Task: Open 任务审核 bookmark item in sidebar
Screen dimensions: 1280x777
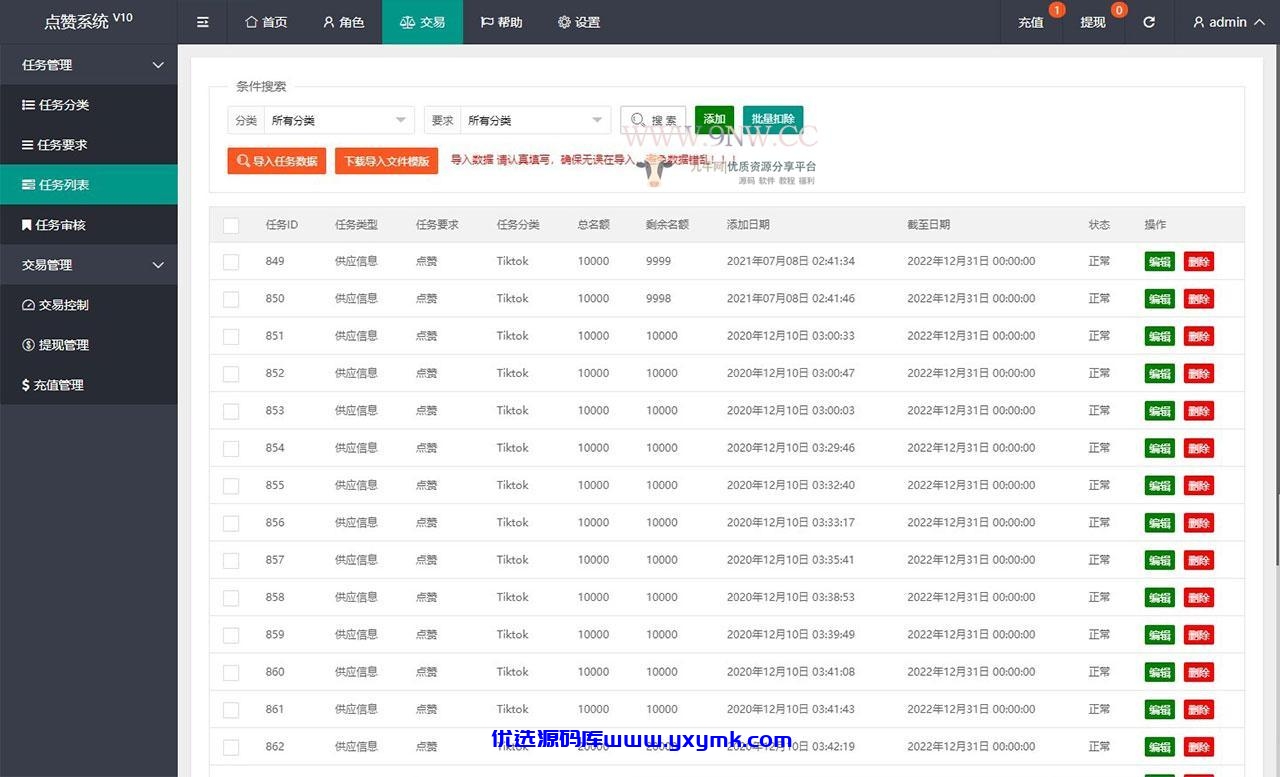Action: click(x=89, y=225)
